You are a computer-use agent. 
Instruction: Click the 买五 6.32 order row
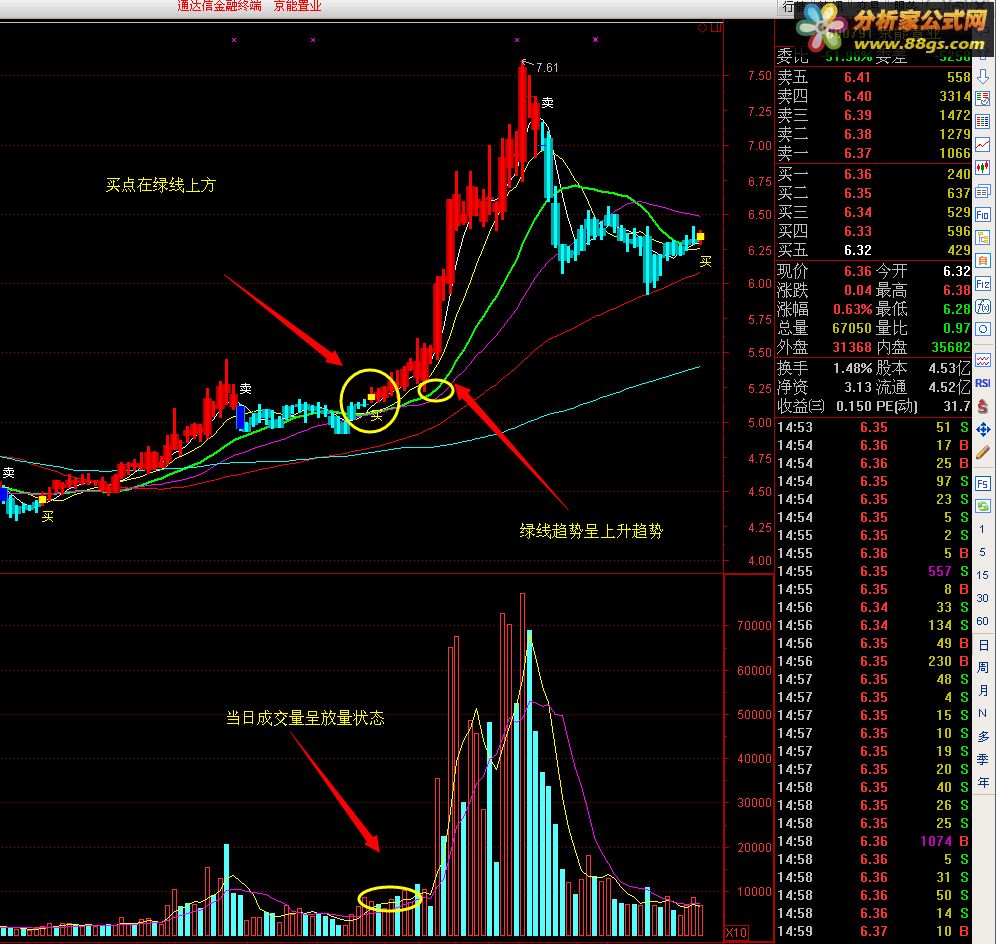point(873,250)
